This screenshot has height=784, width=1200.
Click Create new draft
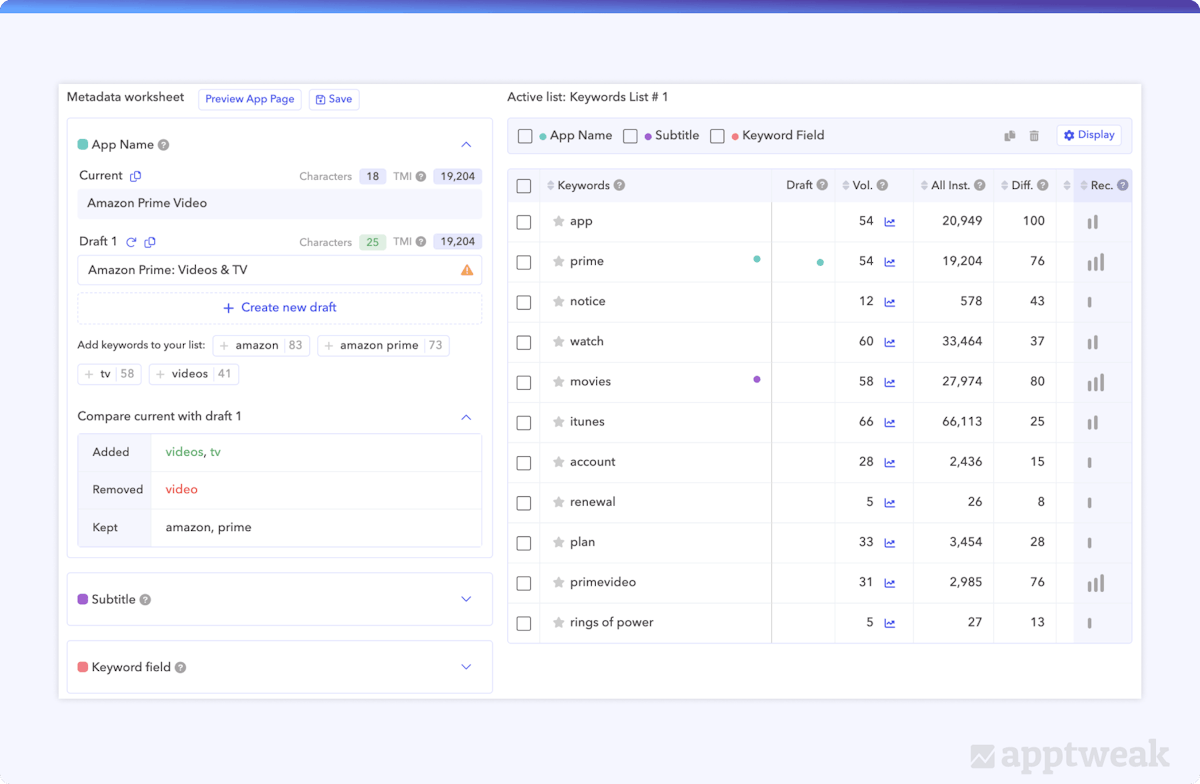(280, 308)
